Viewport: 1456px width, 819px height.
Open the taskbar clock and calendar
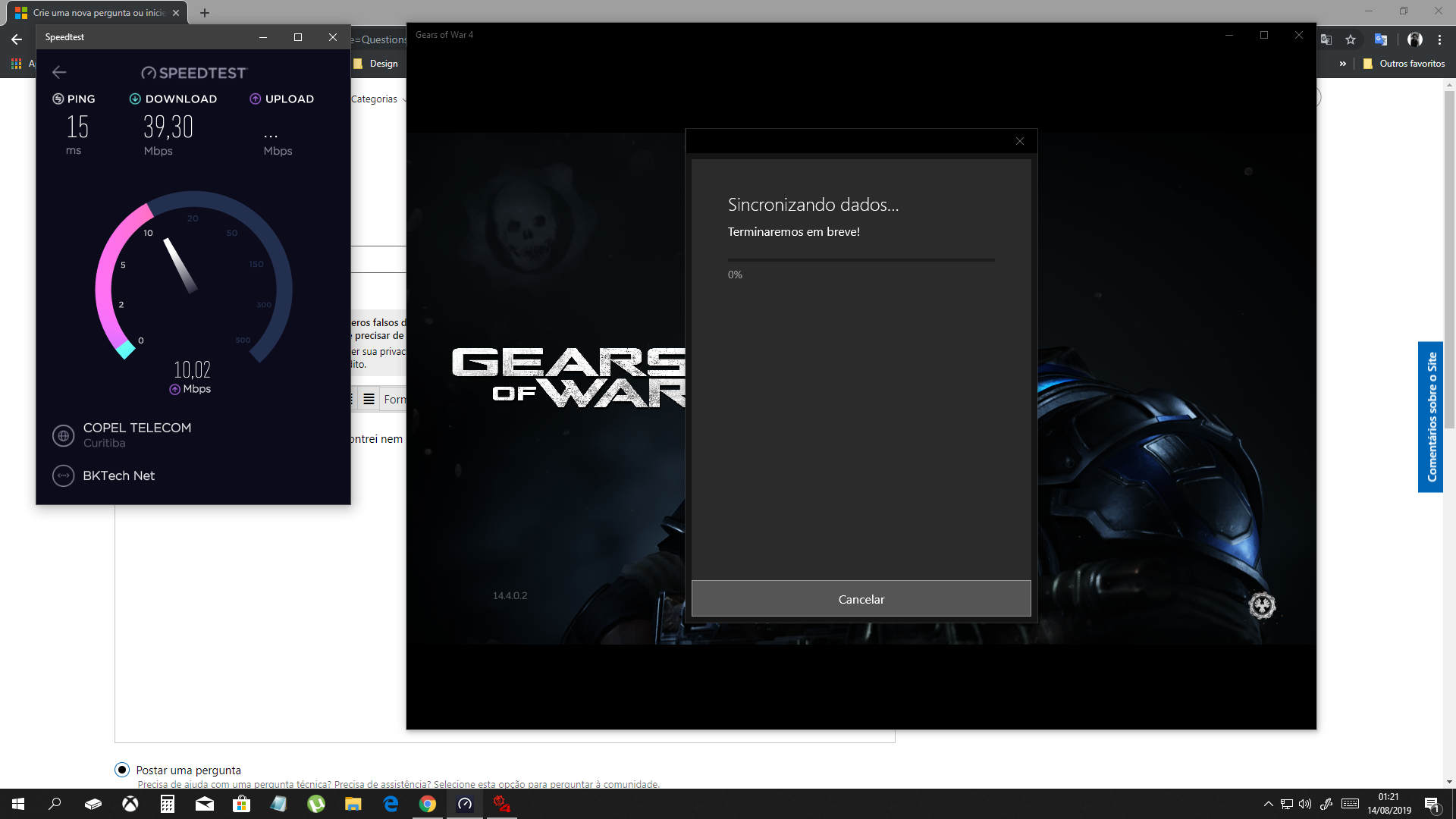(x=1389, y=804)
